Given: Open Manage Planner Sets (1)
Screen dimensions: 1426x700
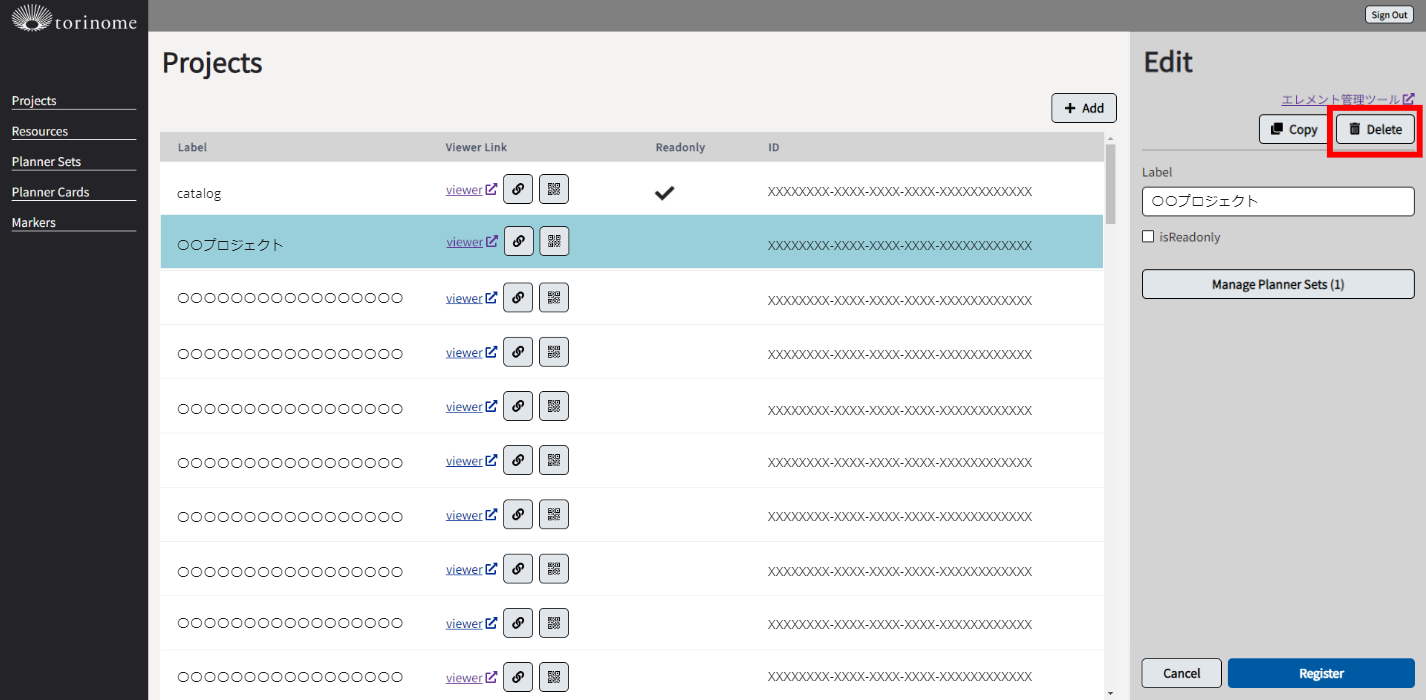Looking at the screenshot, I should coord(1278,284).
